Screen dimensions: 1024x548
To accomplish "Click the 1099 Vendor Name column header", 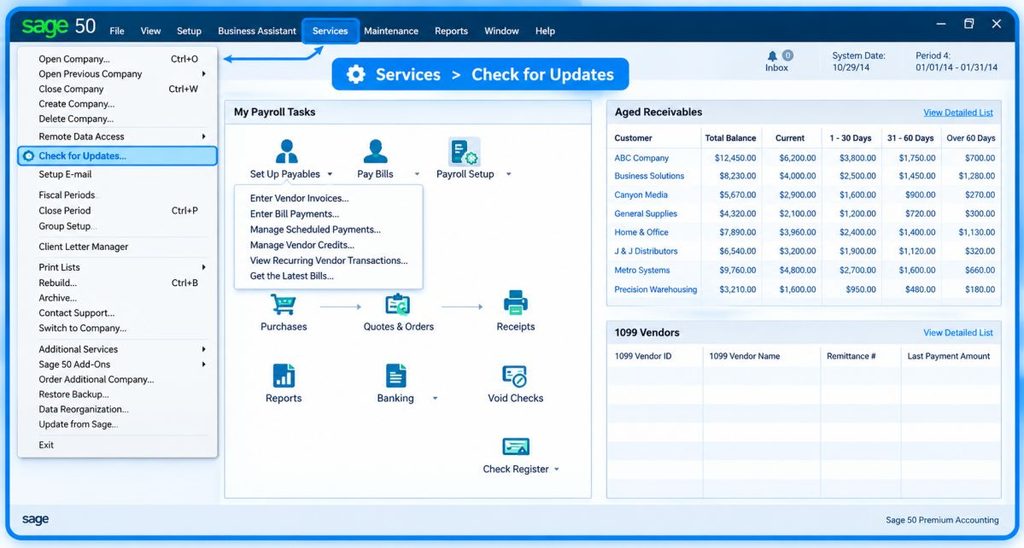I will (744, 356).
